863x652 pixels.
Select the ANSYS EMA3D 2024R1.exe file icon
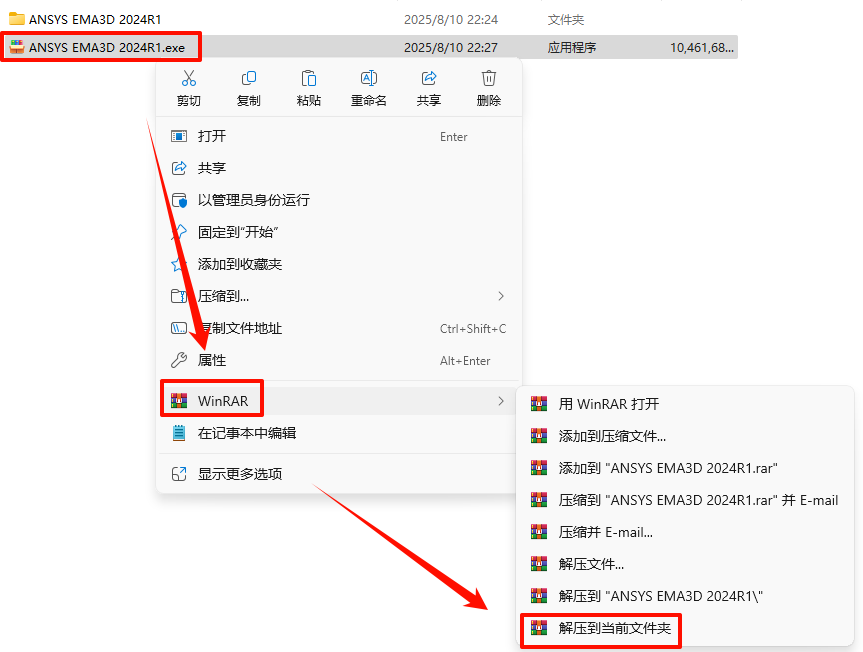pos(17,47)
